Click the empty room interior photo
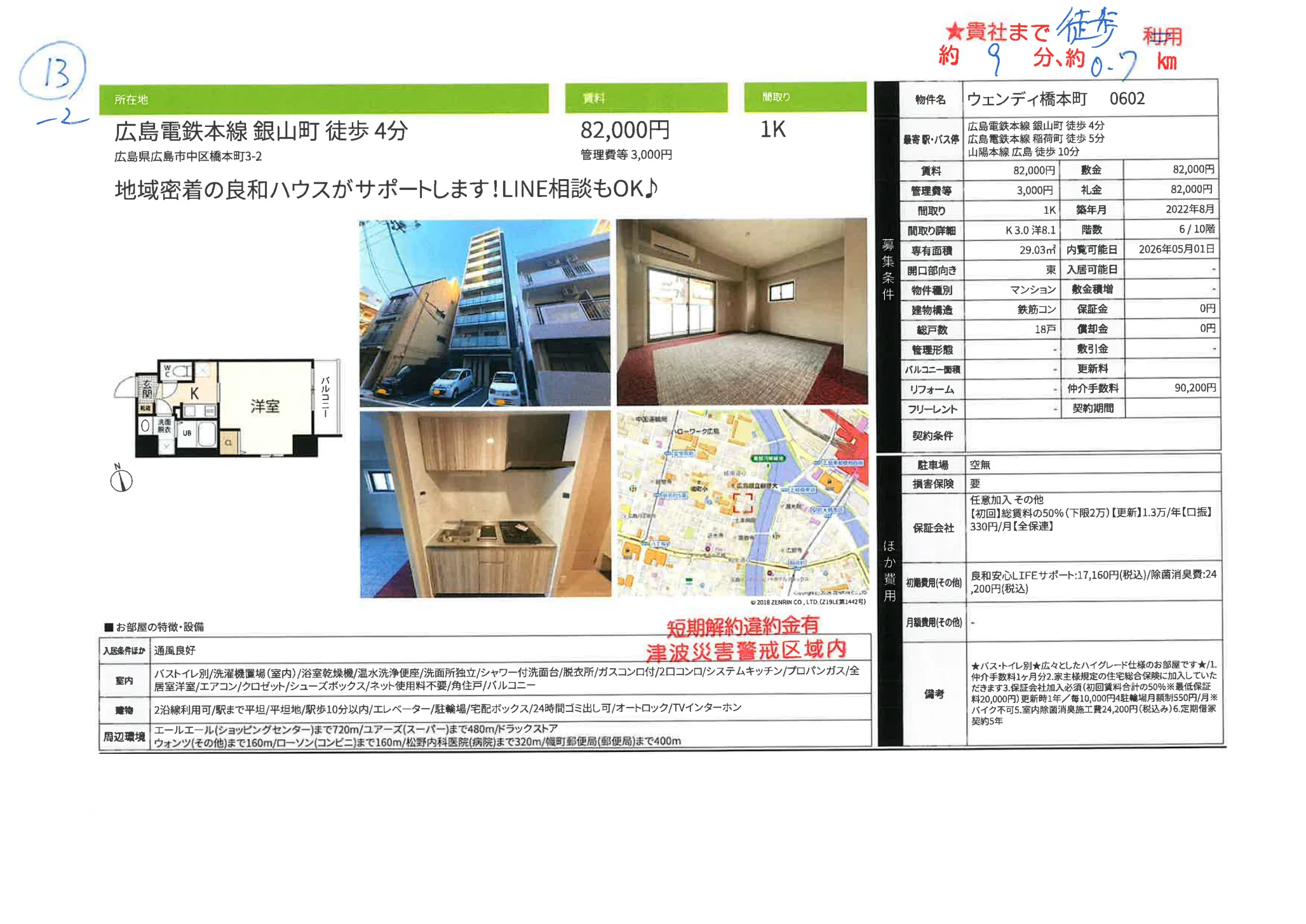This screenshot has height=924, width=1306. [x=740, y=311]
